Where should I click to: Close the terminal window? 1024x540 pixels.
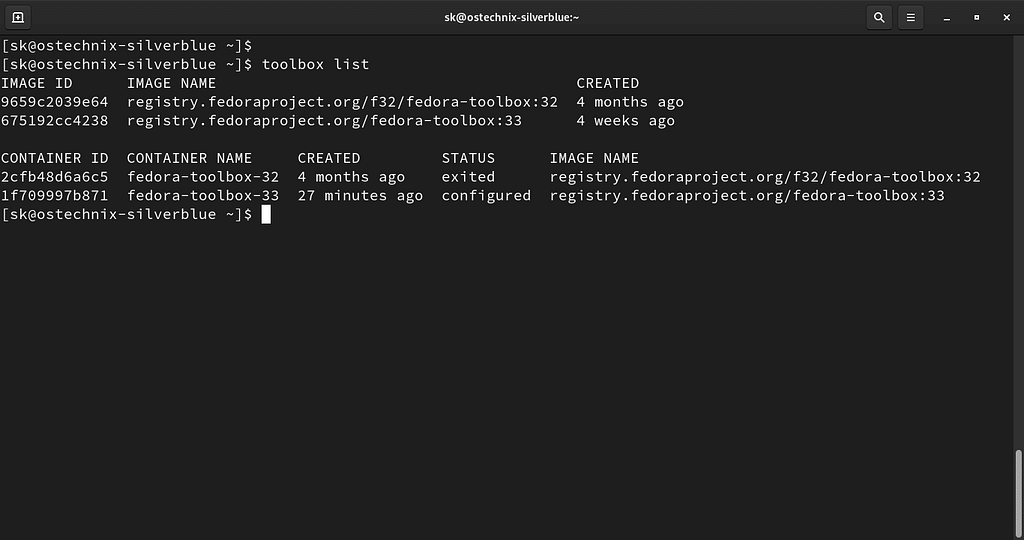coord(1006,17)
